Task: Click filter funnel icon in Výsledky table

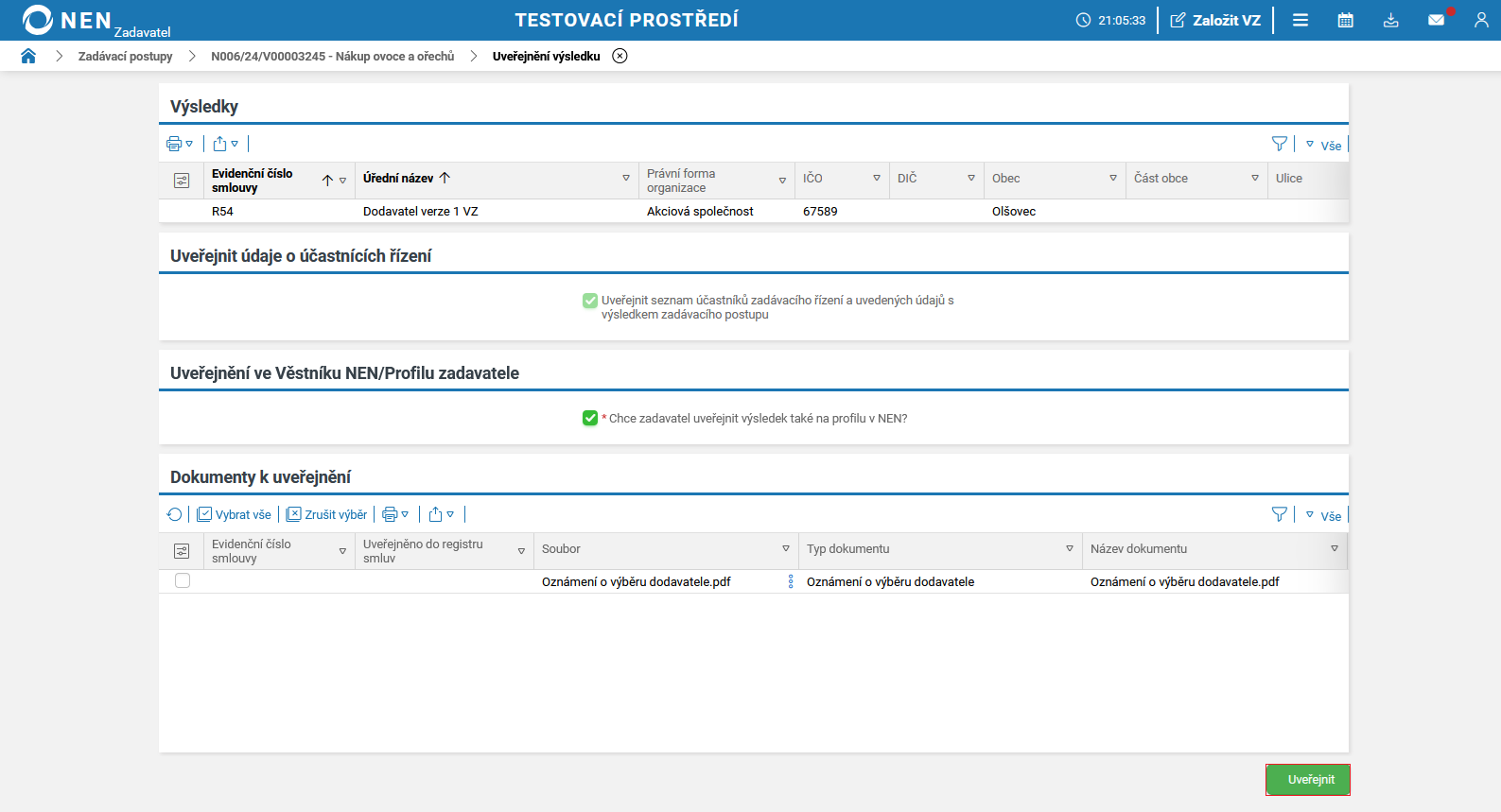Action: 1279,144
